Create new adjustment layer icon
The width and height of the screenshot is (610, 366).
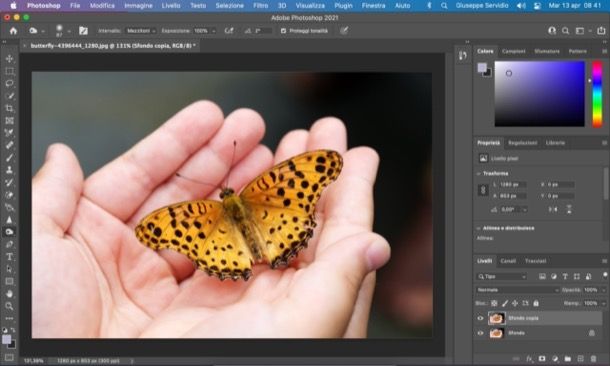(x=555, y=358)
